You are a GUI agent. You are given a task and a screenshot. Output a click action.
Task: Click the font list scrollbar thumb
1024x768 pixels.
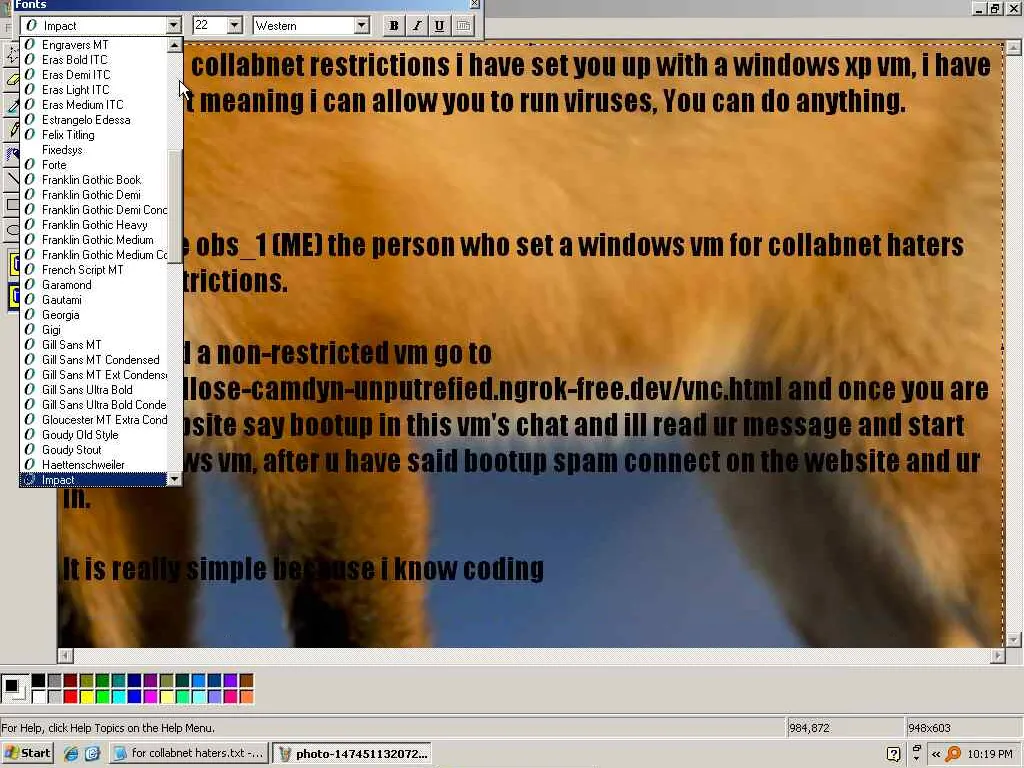coord(174,206)
